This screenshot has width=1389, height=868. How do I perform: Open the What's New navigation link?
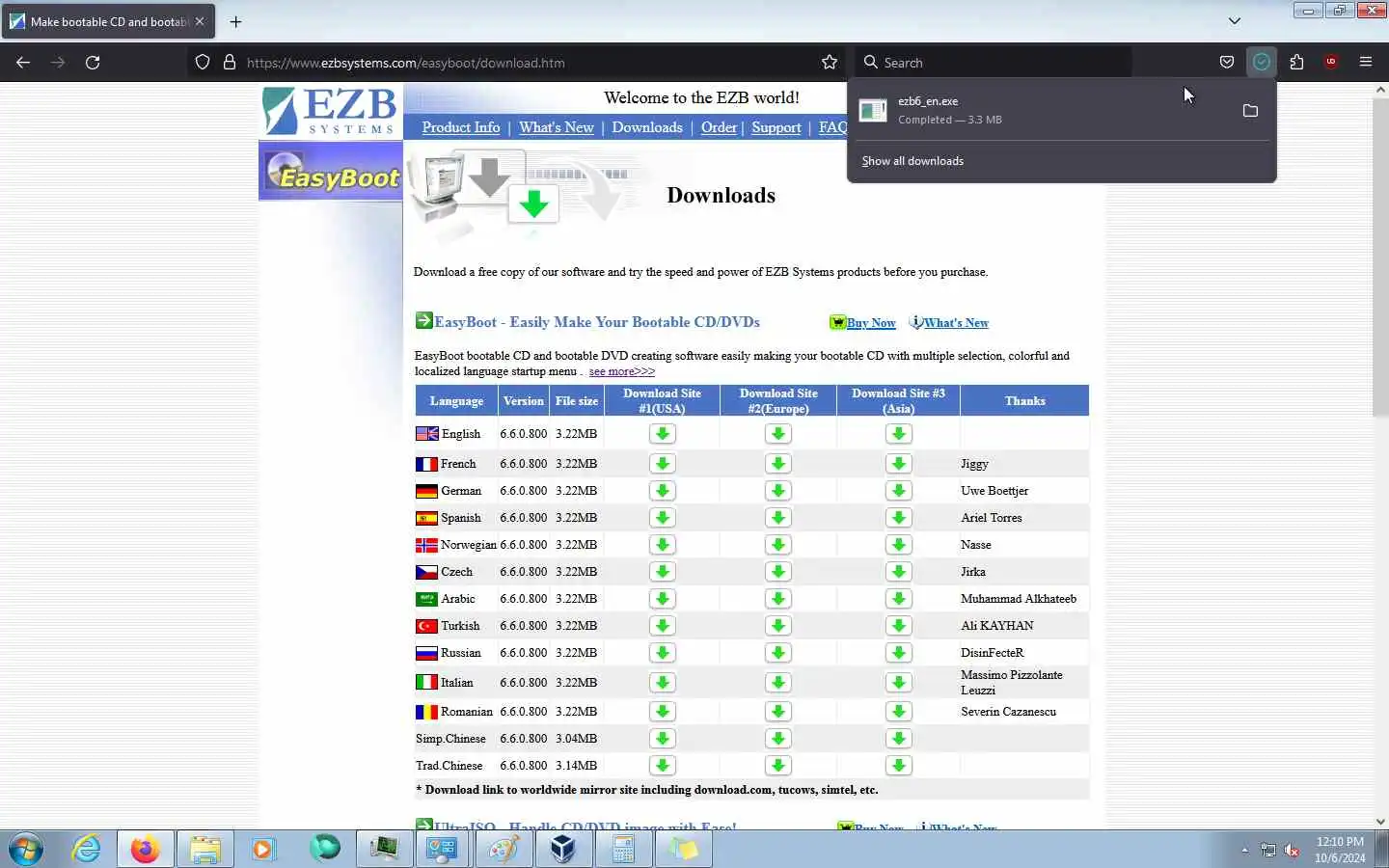click(x=557, y=127)
